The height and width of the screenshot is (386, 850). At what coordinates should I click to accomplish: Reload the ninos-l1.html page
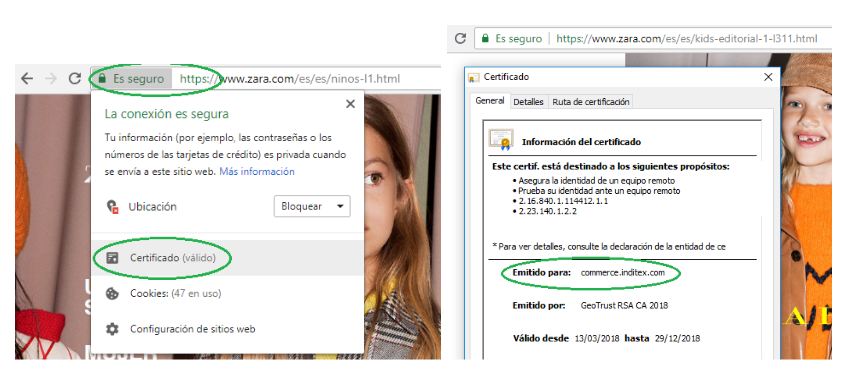tap(75, 79)
